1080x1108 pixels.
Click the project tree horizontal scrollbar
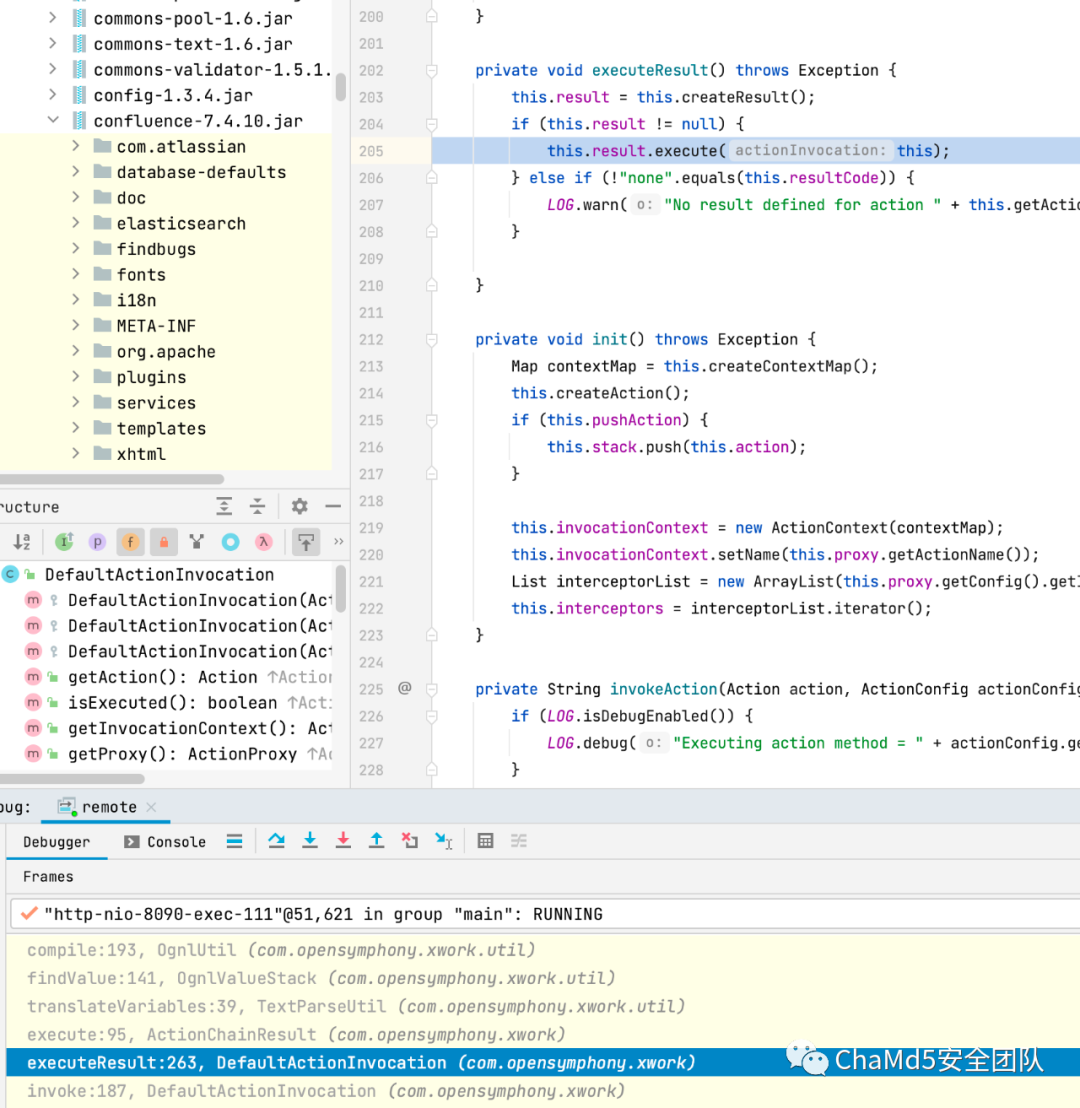(x=112, y=479)
